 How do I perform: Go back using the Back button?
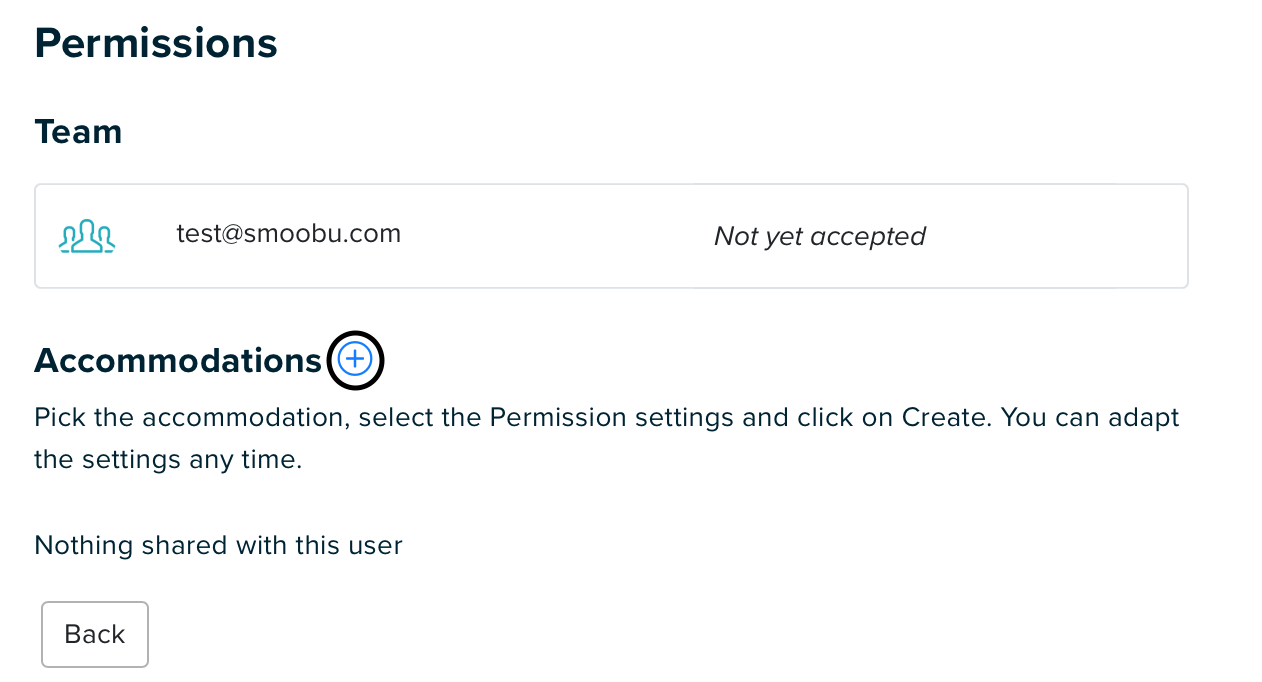click(x=95, y=634)
